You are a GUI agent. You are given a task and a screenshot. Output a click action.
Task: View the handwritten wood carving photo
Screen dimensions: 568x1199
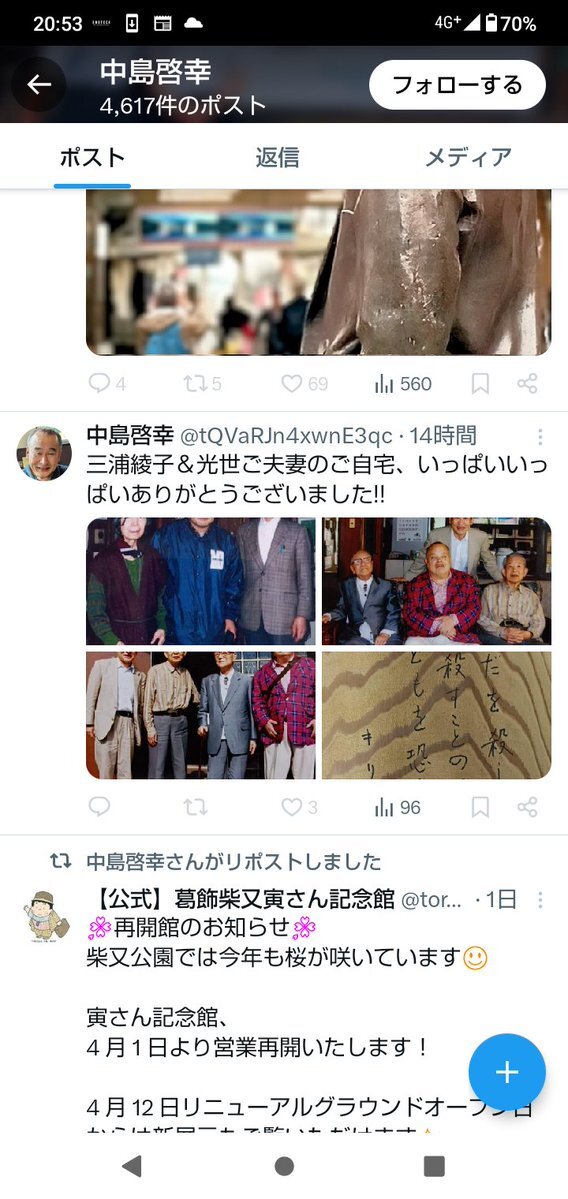pos(437,715)
